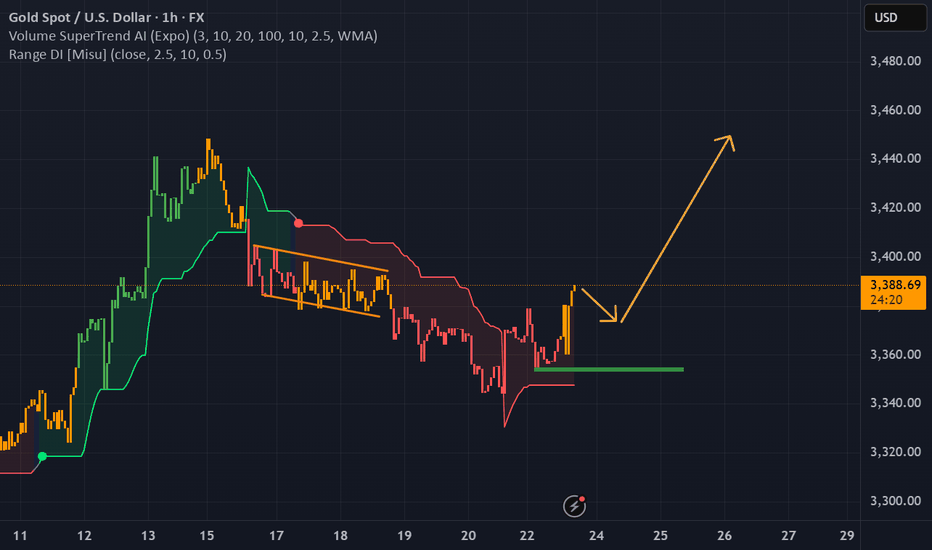Click the 3,320.00 price axis label

click(895, 452)
